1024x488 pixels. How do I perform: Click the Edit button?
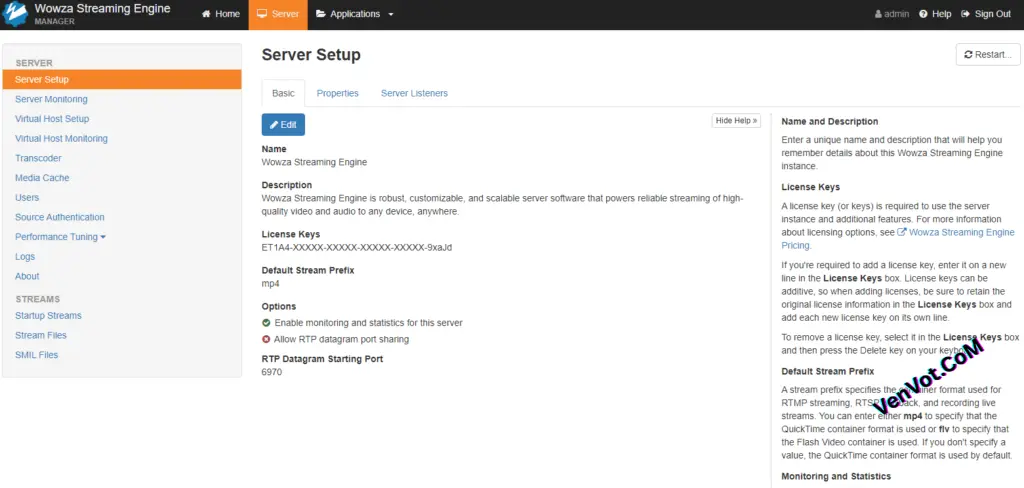tap(283, 125)
